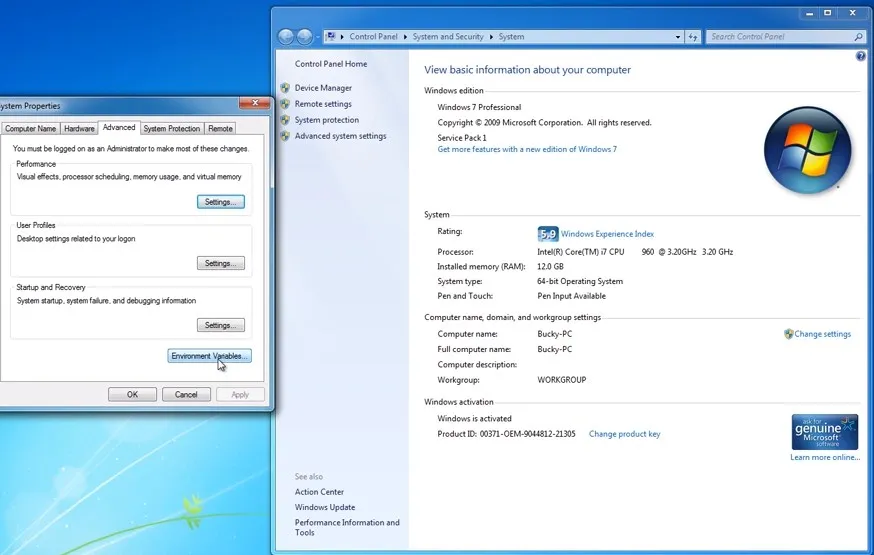
Task: Open Performance Settings button
Action: [x=221, y=202]
